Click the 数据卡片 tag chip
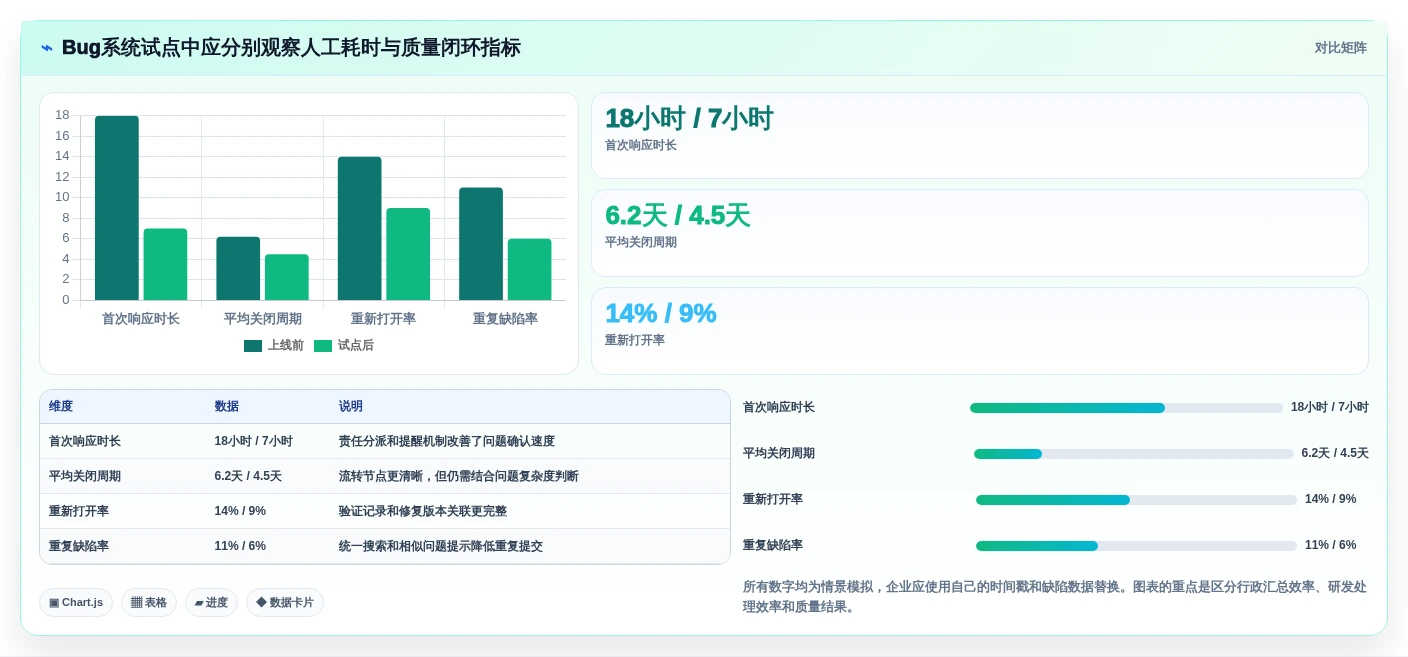Viewport: 1408px width, 657px height. point(285,602)
